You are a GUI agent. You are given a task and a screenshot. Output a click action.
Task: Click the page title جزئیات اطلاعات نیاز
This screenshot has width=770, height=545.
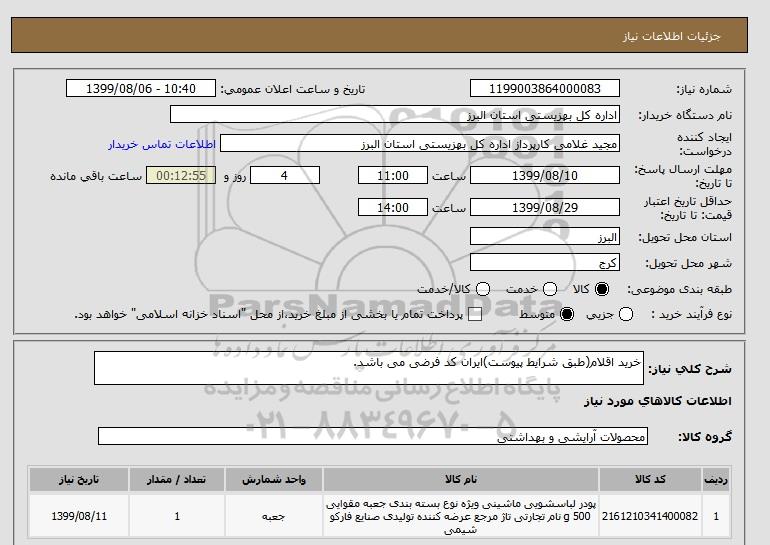point(671,36)
